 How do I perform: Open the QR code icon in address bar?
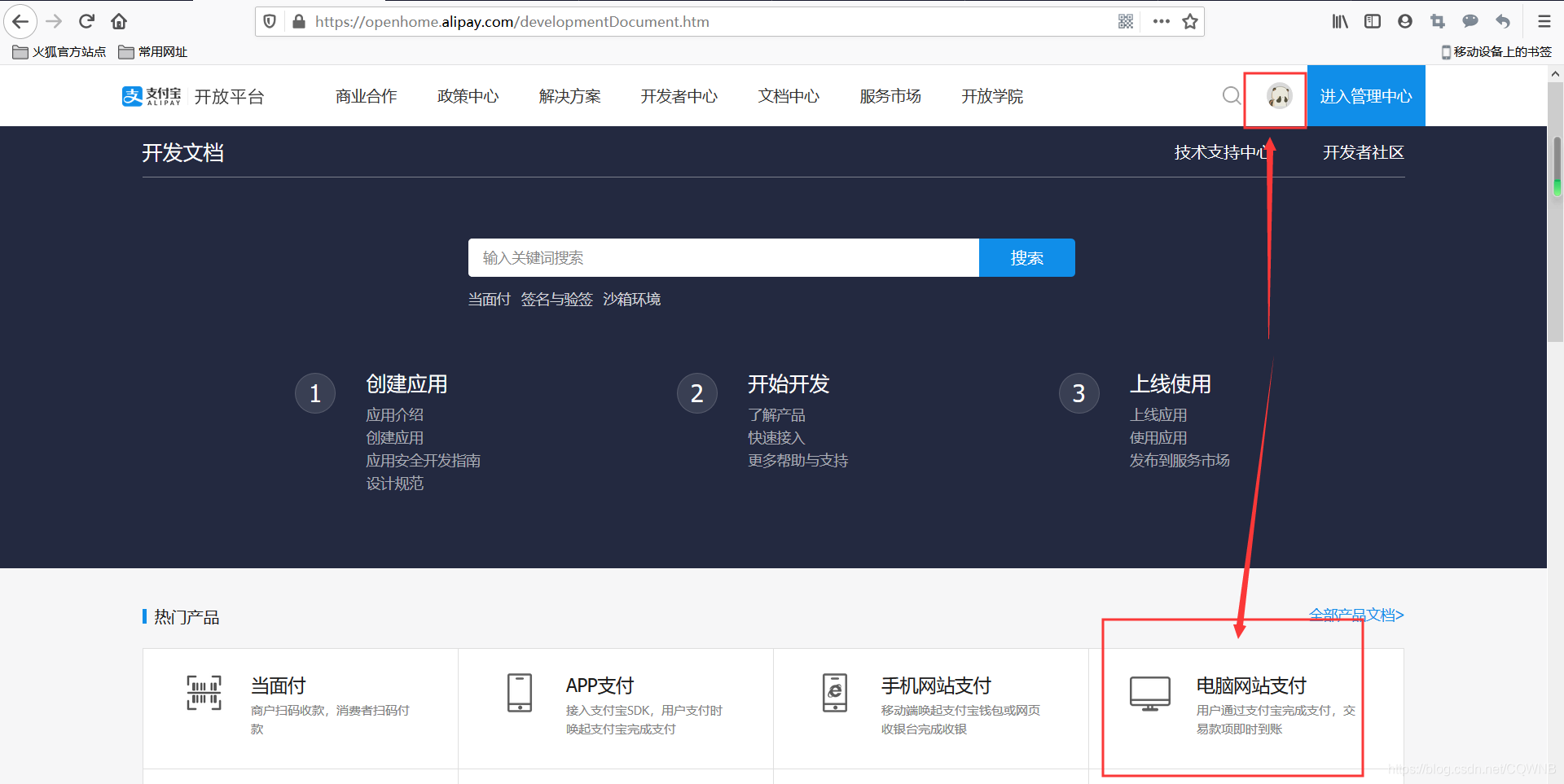coord(1126,21)
